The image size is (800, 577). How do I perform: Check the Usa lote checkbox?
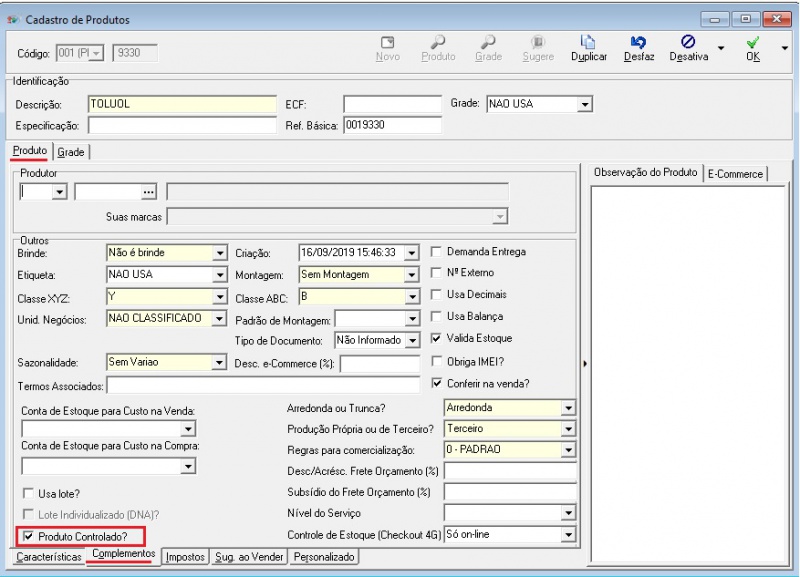[29, 493]
